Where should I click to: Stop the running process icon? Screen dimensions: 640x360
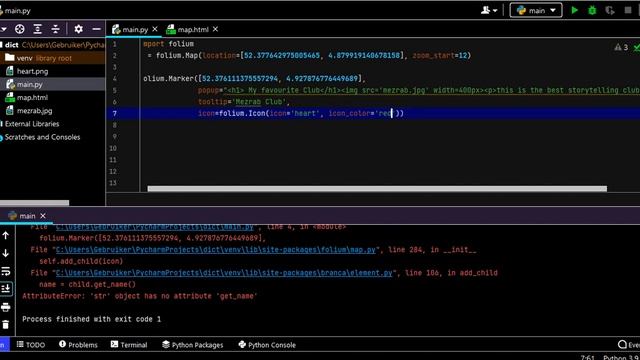[628, 10]
